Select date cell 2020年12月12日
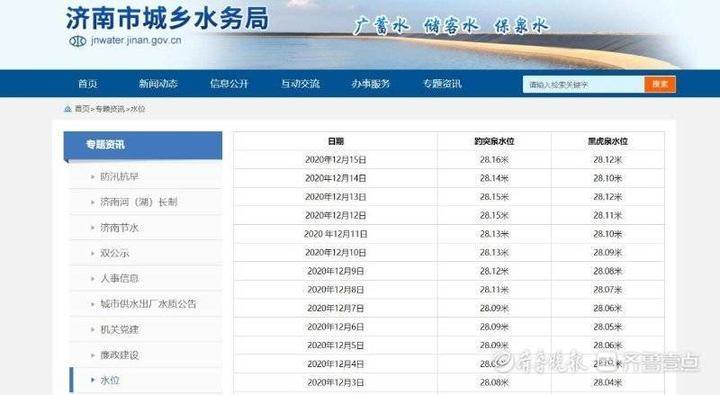The height and width of the screenshot is (395, 720). click(x=336, y=215)
